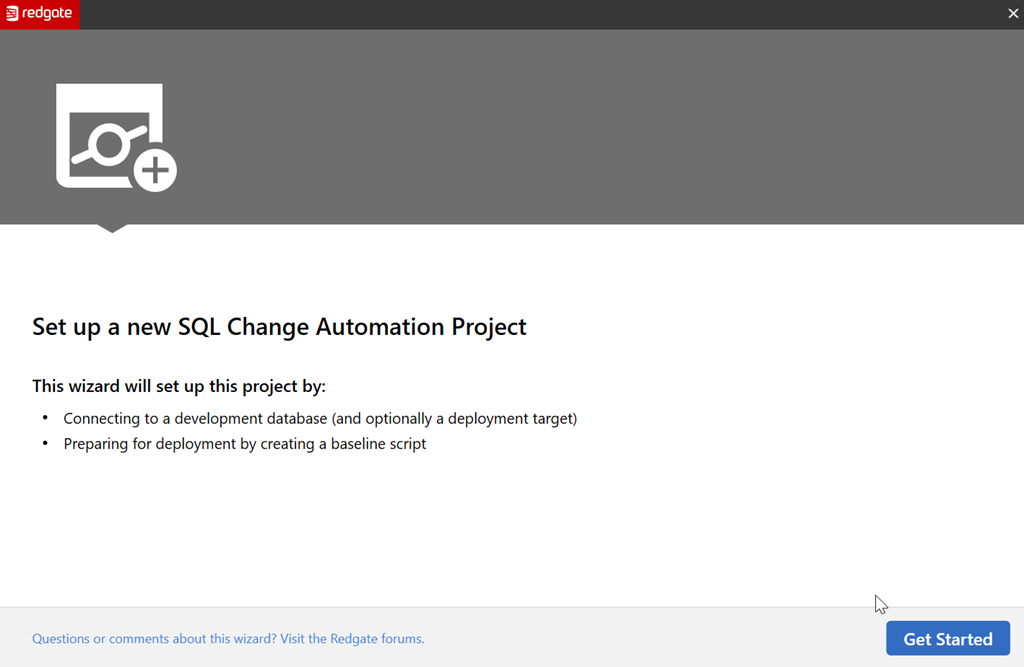Click the downward notch below header icon

[x=112, y=228]
